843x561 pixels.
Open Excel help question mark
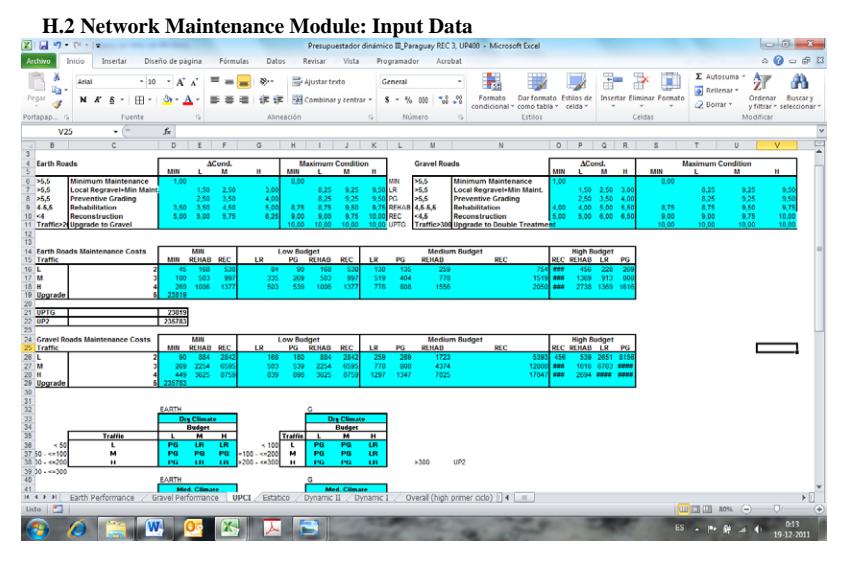[x=778, y=61]
